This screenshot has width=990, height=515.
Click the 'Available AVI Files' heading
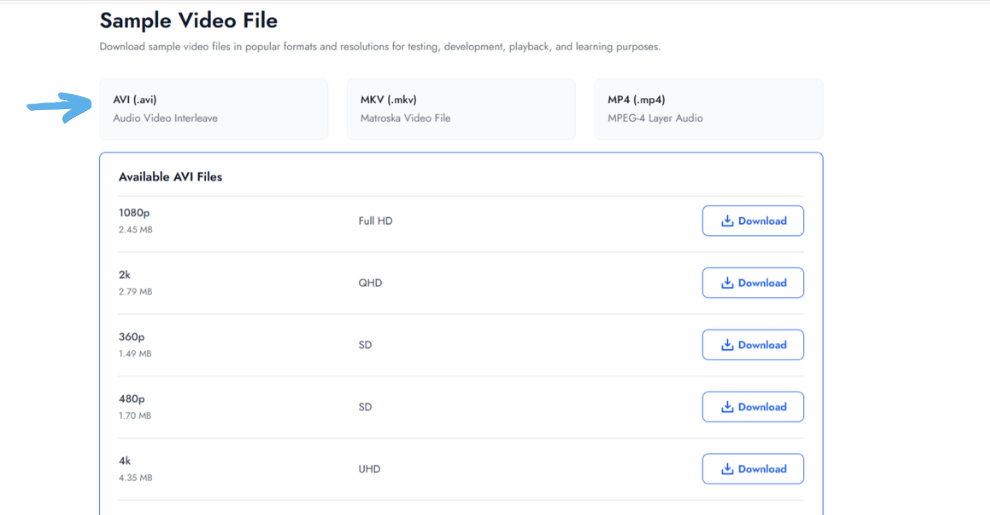click(170, 177)
